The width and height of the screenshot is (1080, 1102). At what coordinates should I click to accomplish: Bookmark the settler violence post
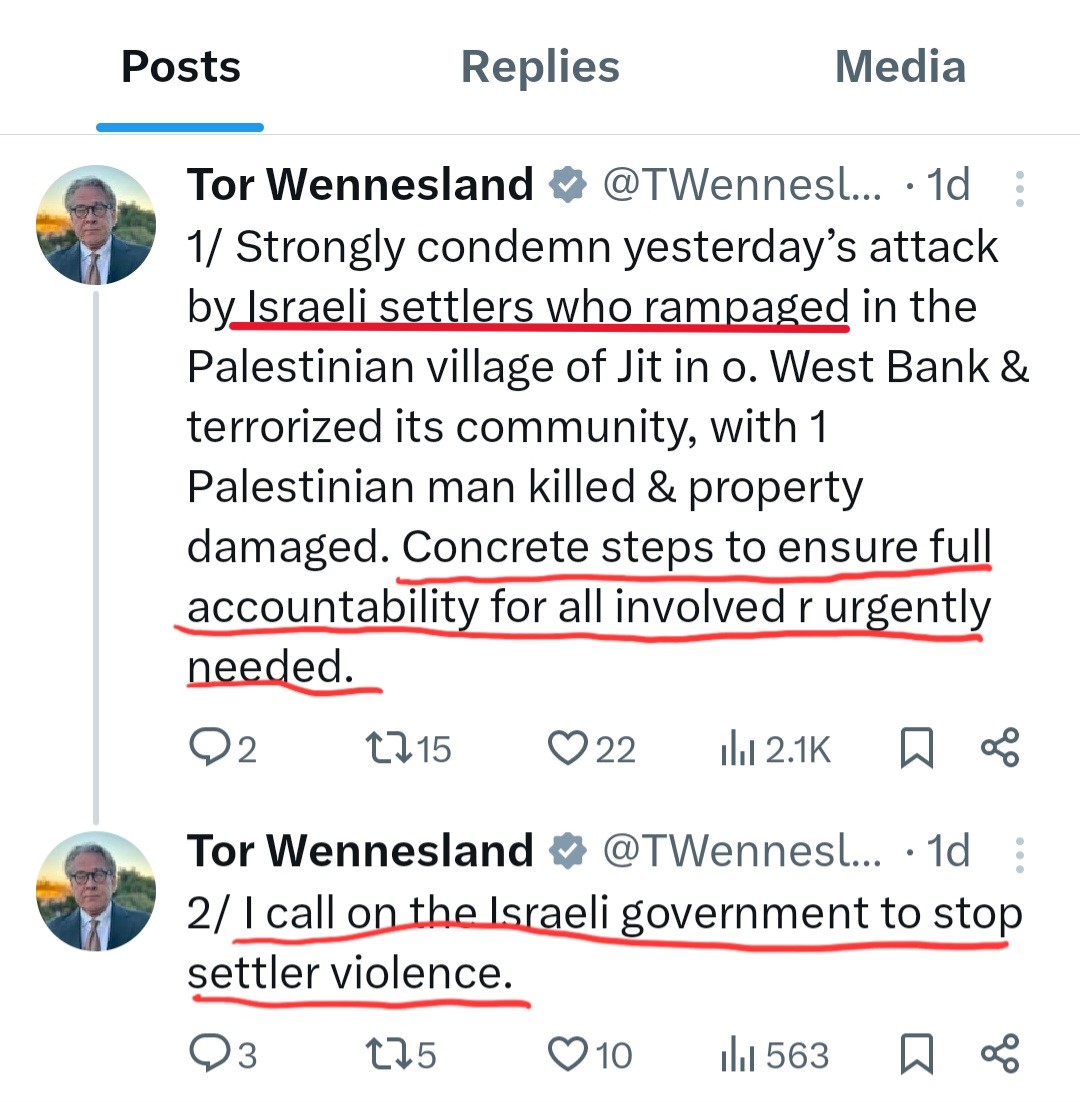(916, 1054)
